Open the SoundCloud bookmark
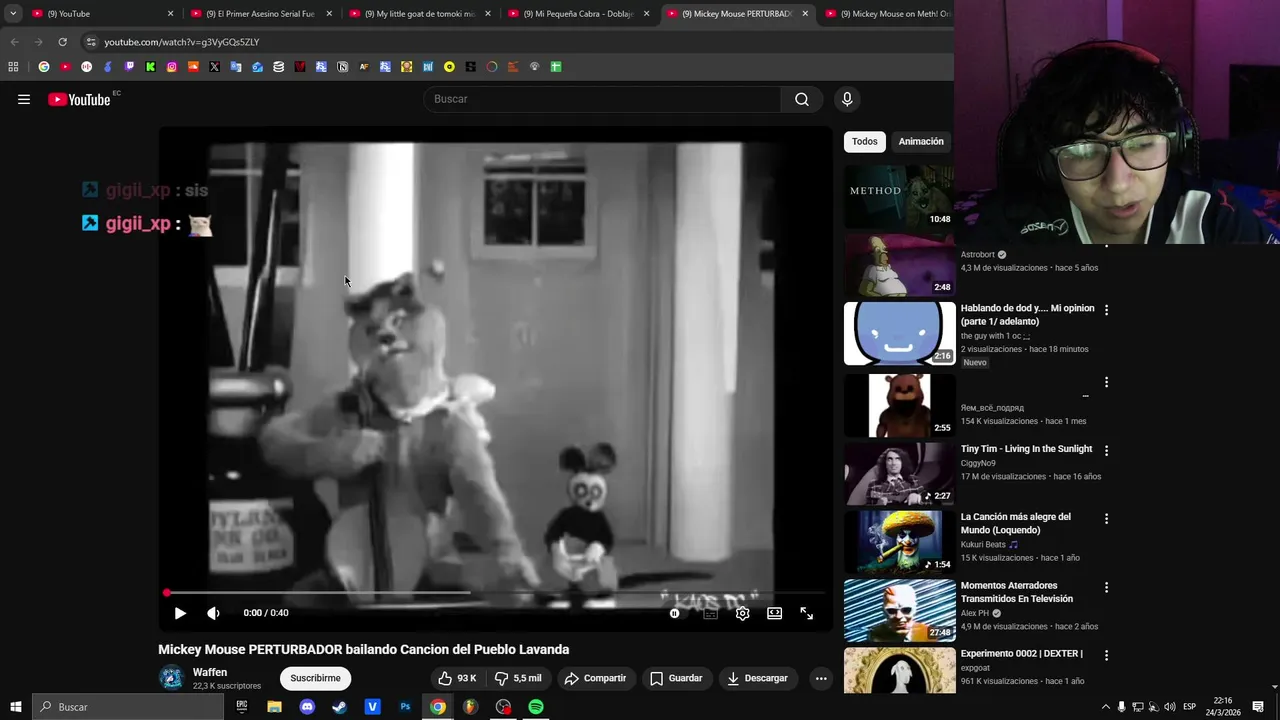Image resolution: width=1280 pixels, height=720 pixels. click(193, 67)
